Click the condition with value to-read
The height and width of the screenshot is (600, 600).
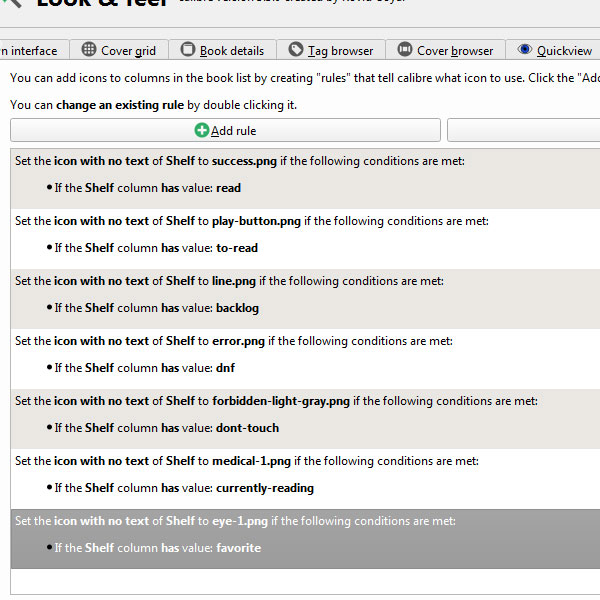(x=152, y=248)
